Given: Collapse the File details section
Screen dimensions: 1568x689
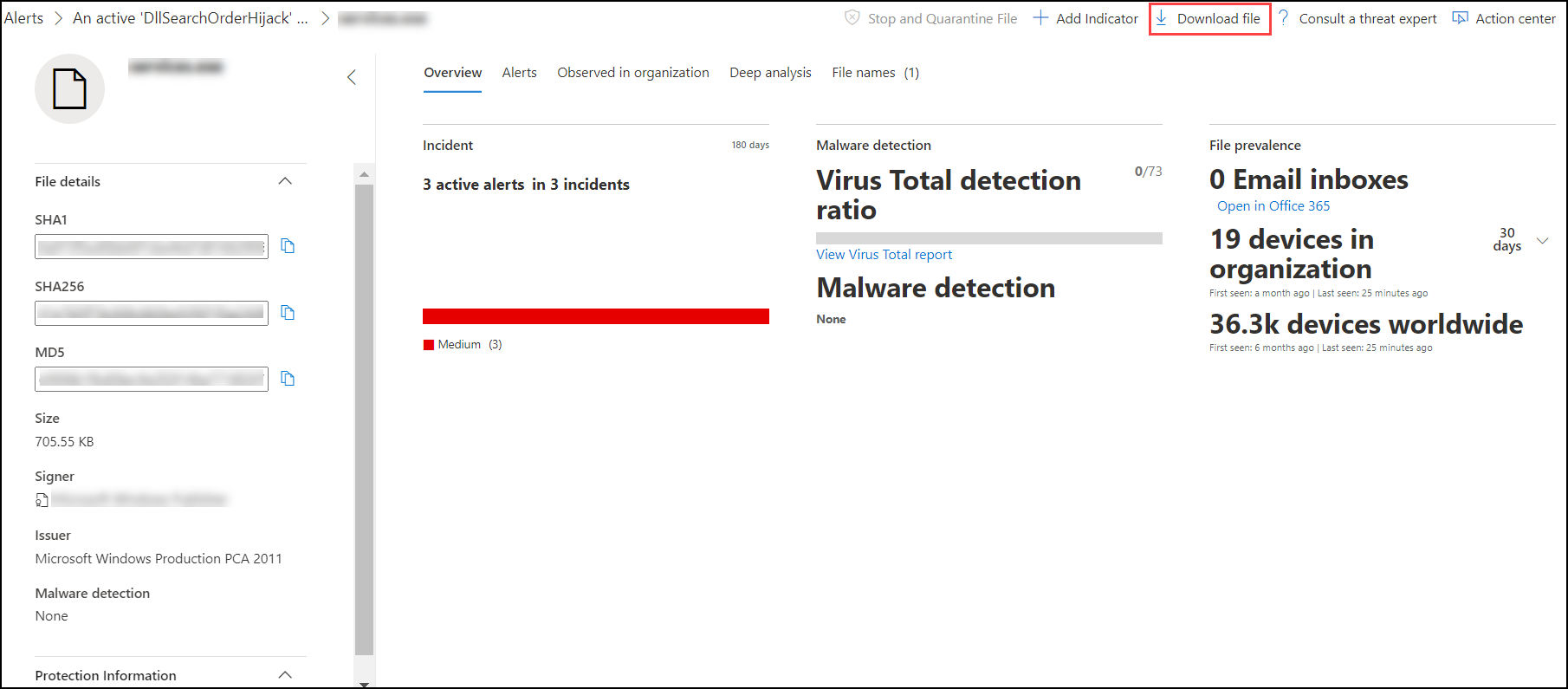Looking at the screenshot, I should [285, 181].
